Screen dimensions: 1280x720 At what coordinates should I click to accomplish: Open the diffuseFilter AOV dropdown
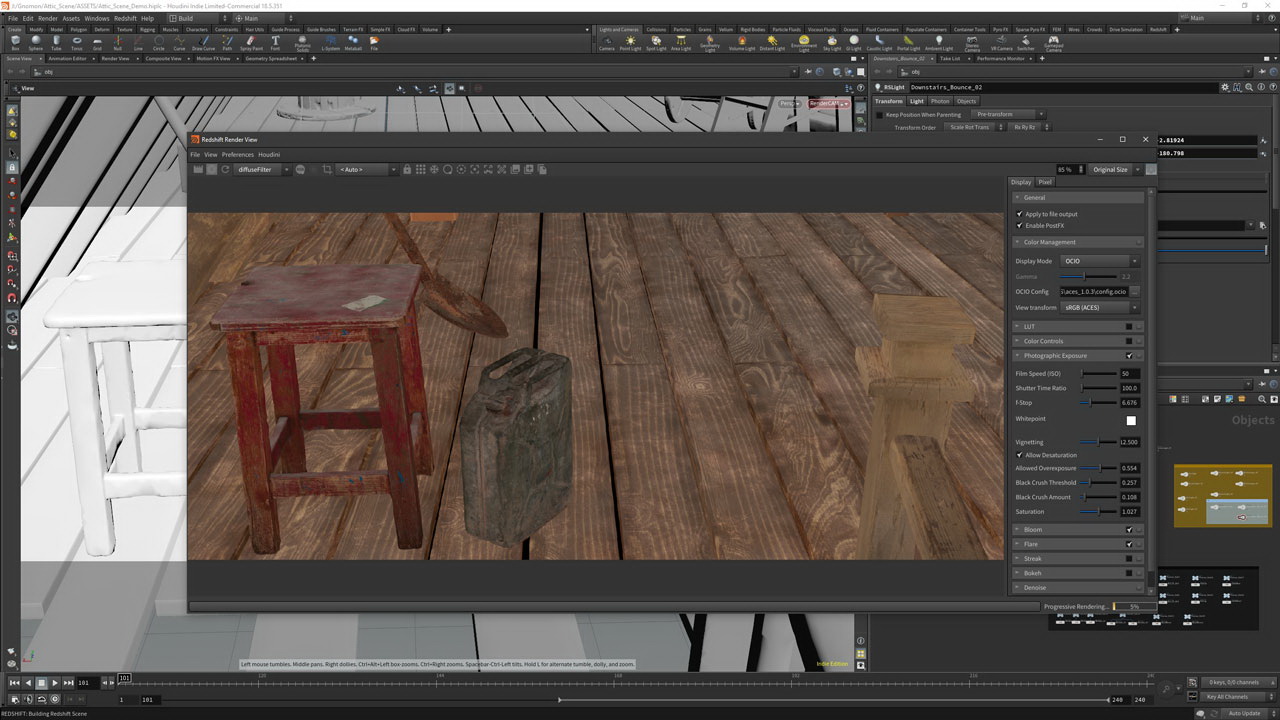263,169
